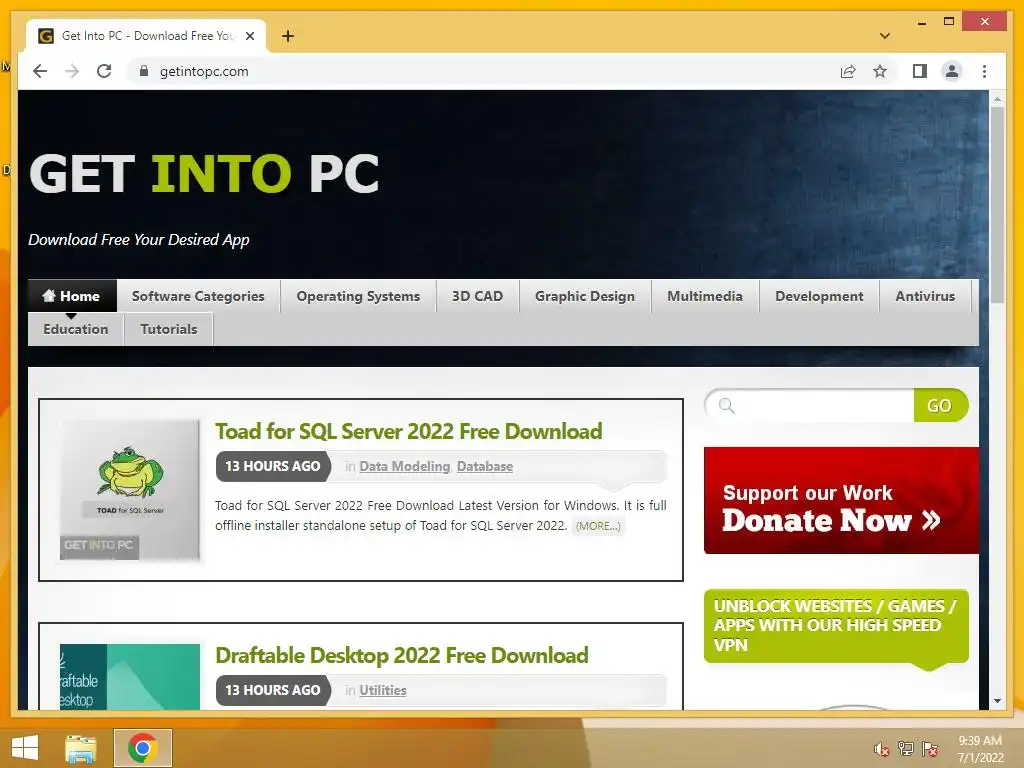Viewport: 1024px width, 768px height.
Task: Click the 13 HOURS AGO badge on Draftable post
Action: tap(273, 690)
